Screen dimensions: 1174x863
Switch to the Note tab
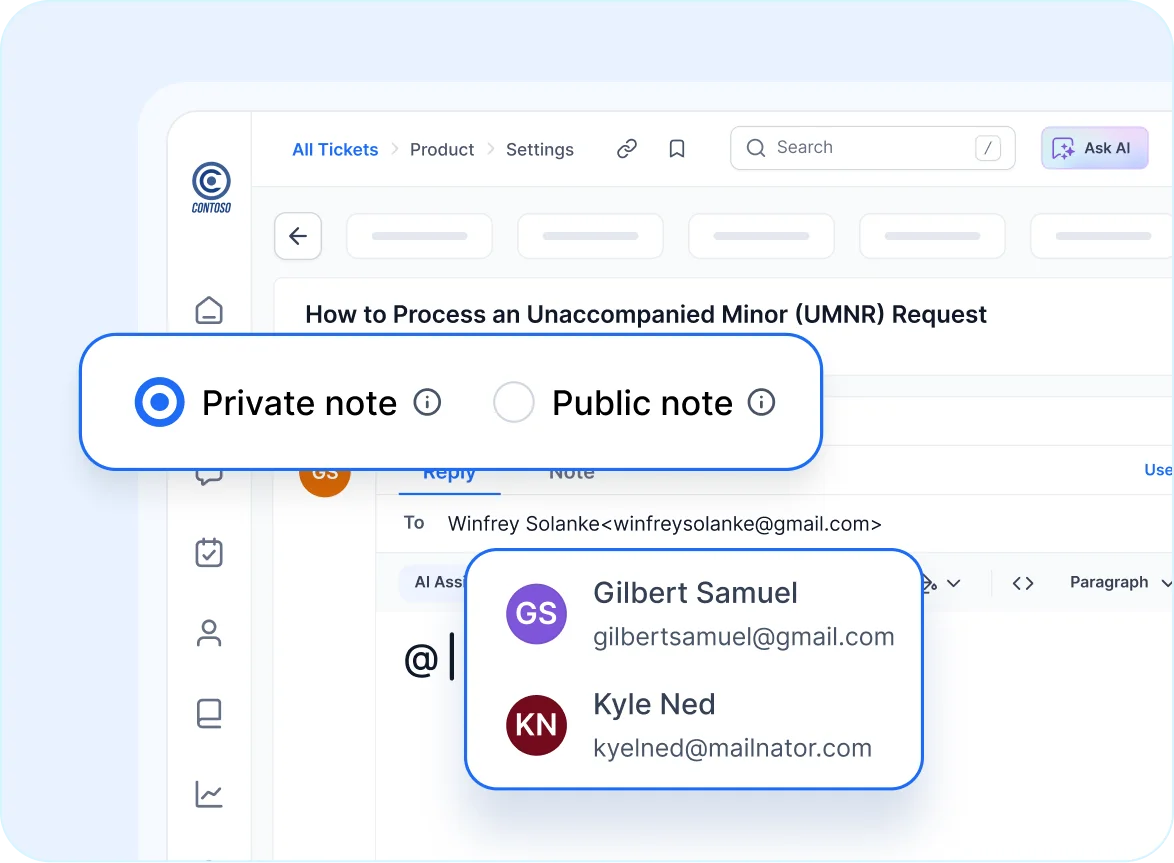point(571,472)
